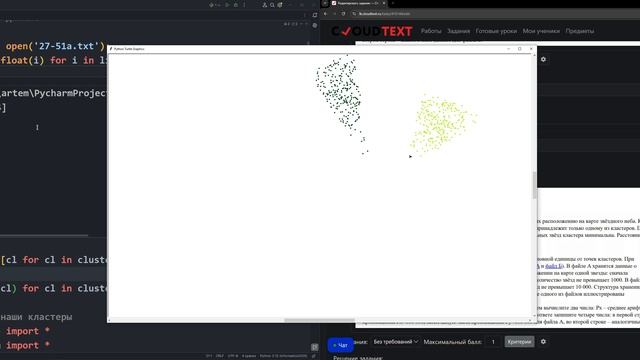Open the gear icon beside the turtle window
The height and width of the screenshot is (360, 640).
click(543, 59)
